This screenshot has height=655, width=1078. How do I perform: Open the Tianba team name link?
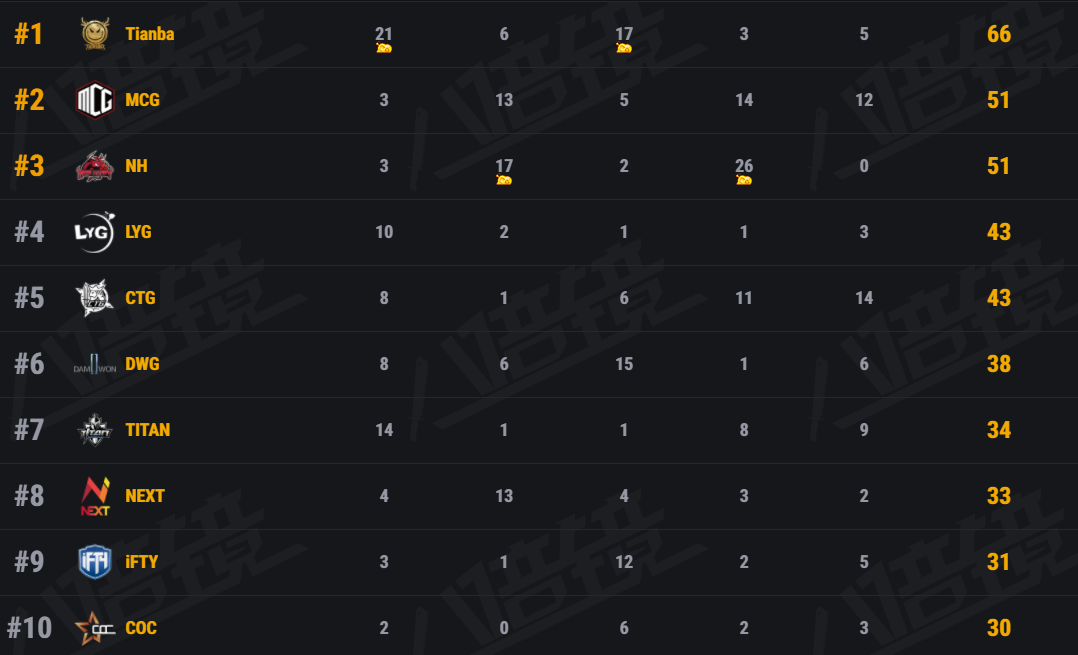coord(150,34)
